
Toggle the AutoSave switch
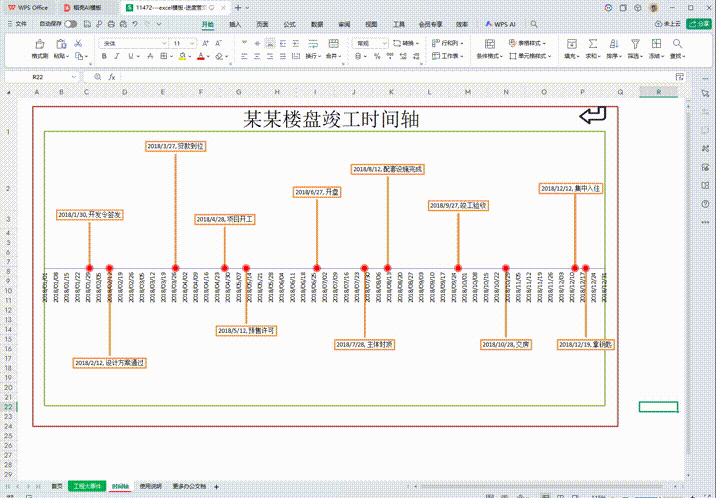(70, 24)
